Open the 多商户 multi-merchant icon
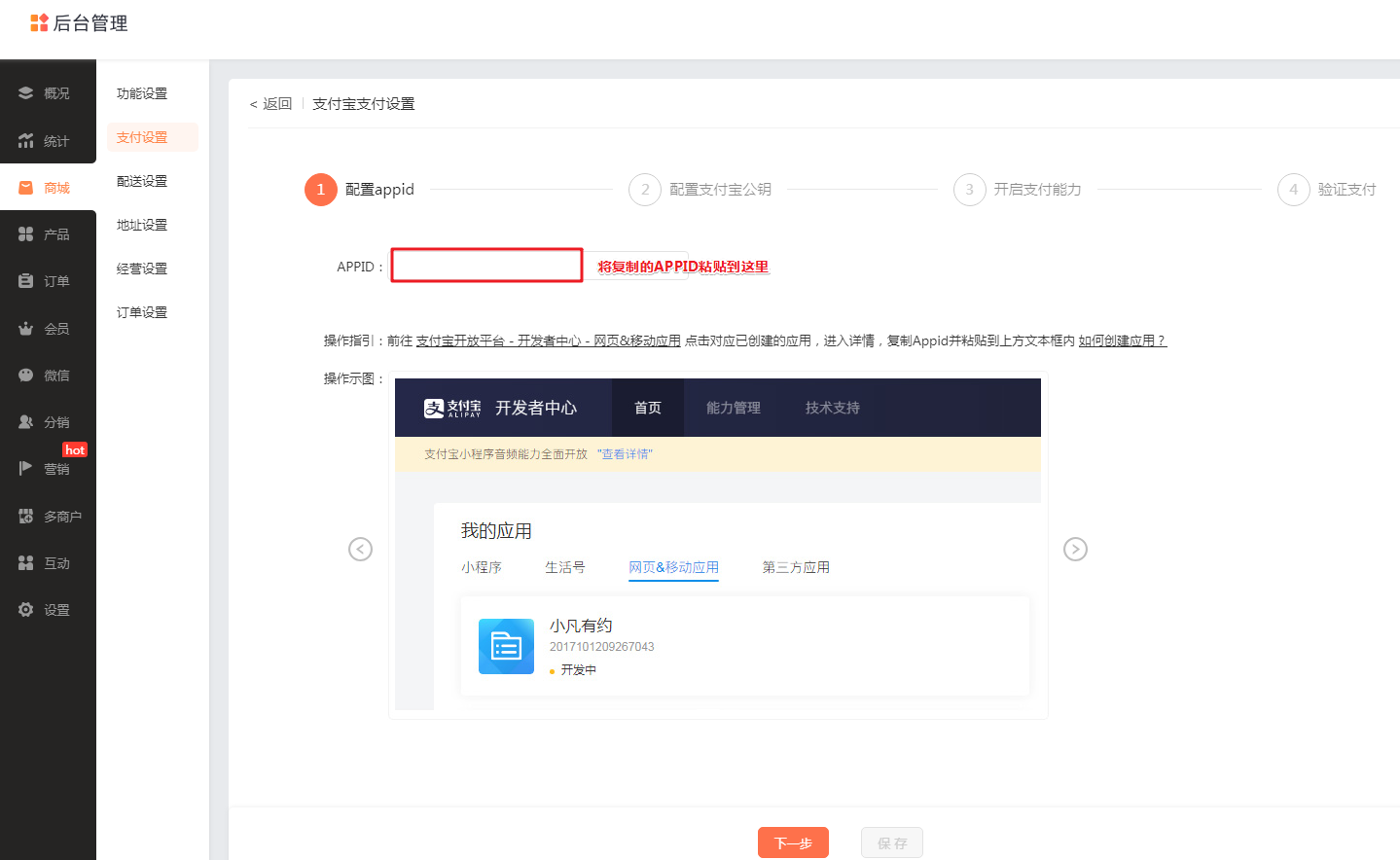 pyautogui.click(x=26, y=517)
